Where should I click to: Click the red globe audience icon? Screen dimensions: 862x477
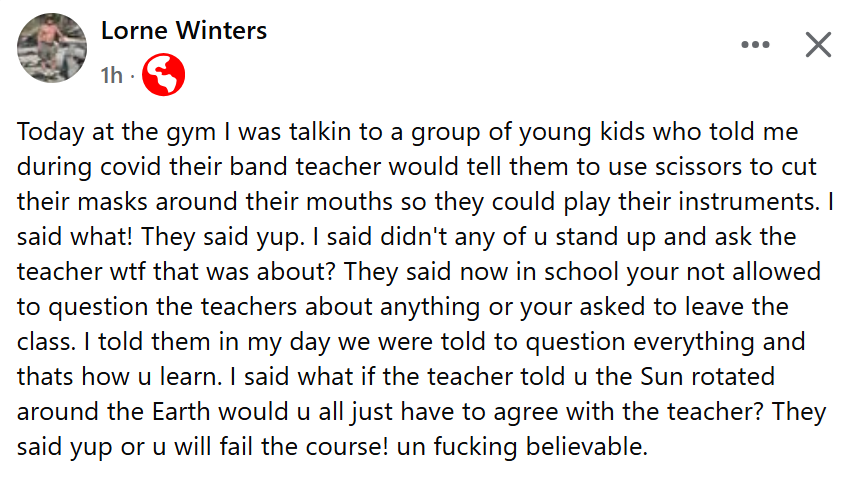coord(164,75)
